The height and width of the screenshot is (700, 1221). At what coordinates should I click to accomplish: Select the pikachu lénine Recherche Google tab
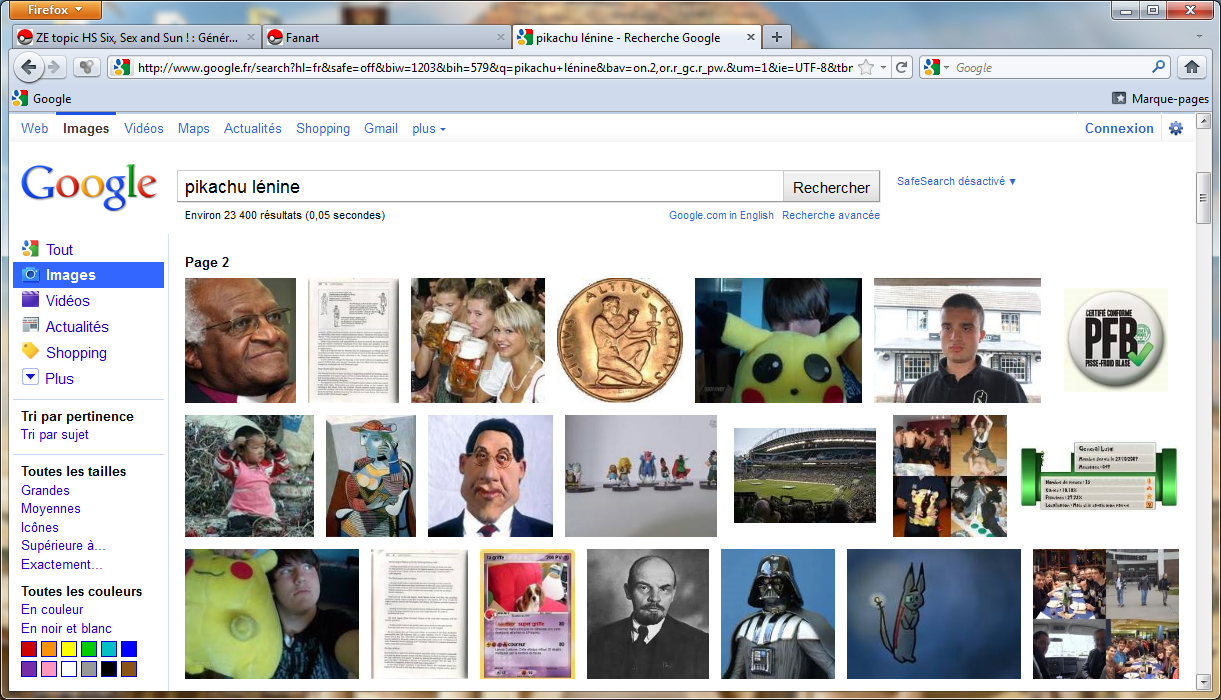(x=636, y=38)
